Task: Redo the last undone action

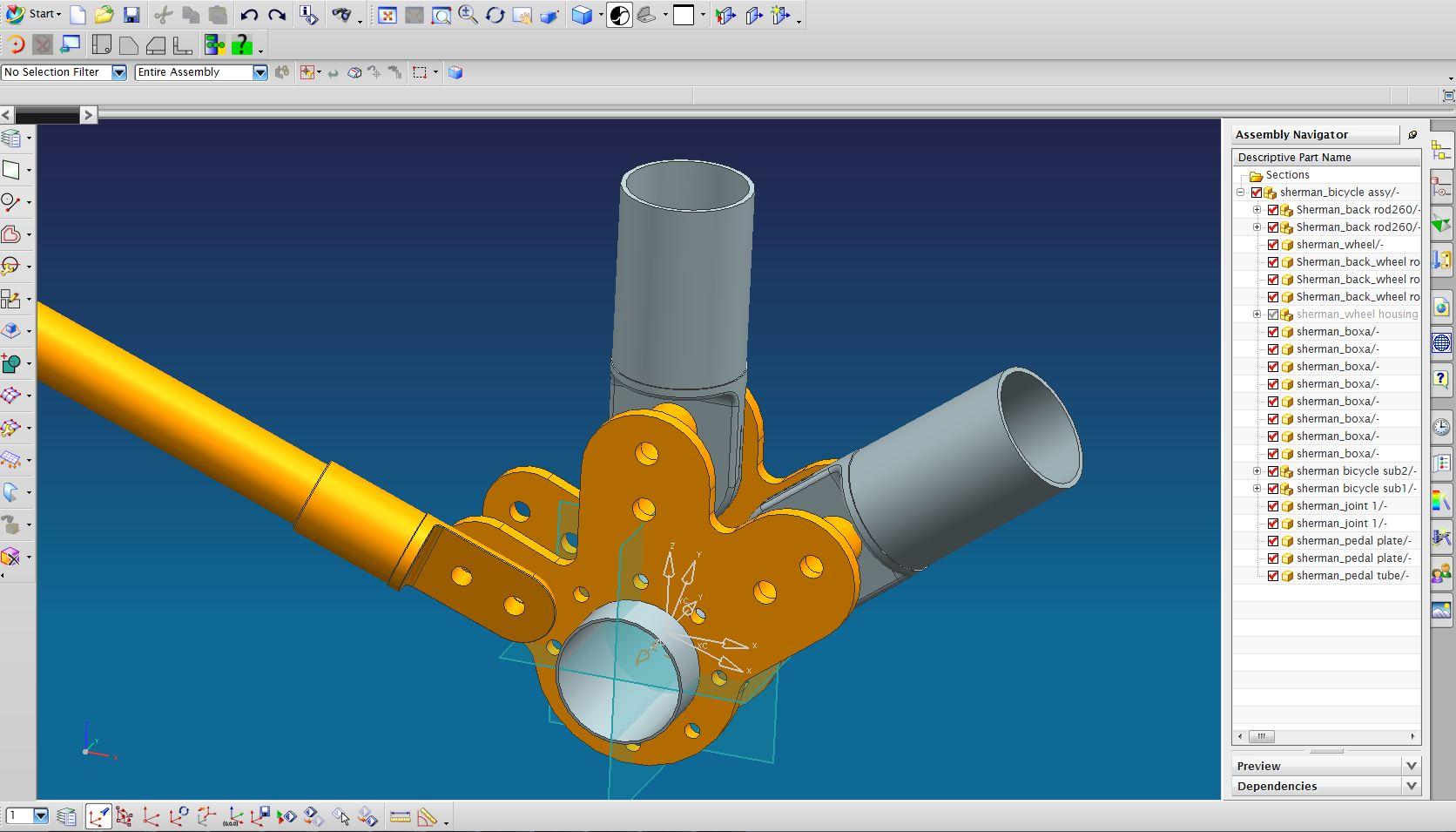Action: tap(277, 15)
